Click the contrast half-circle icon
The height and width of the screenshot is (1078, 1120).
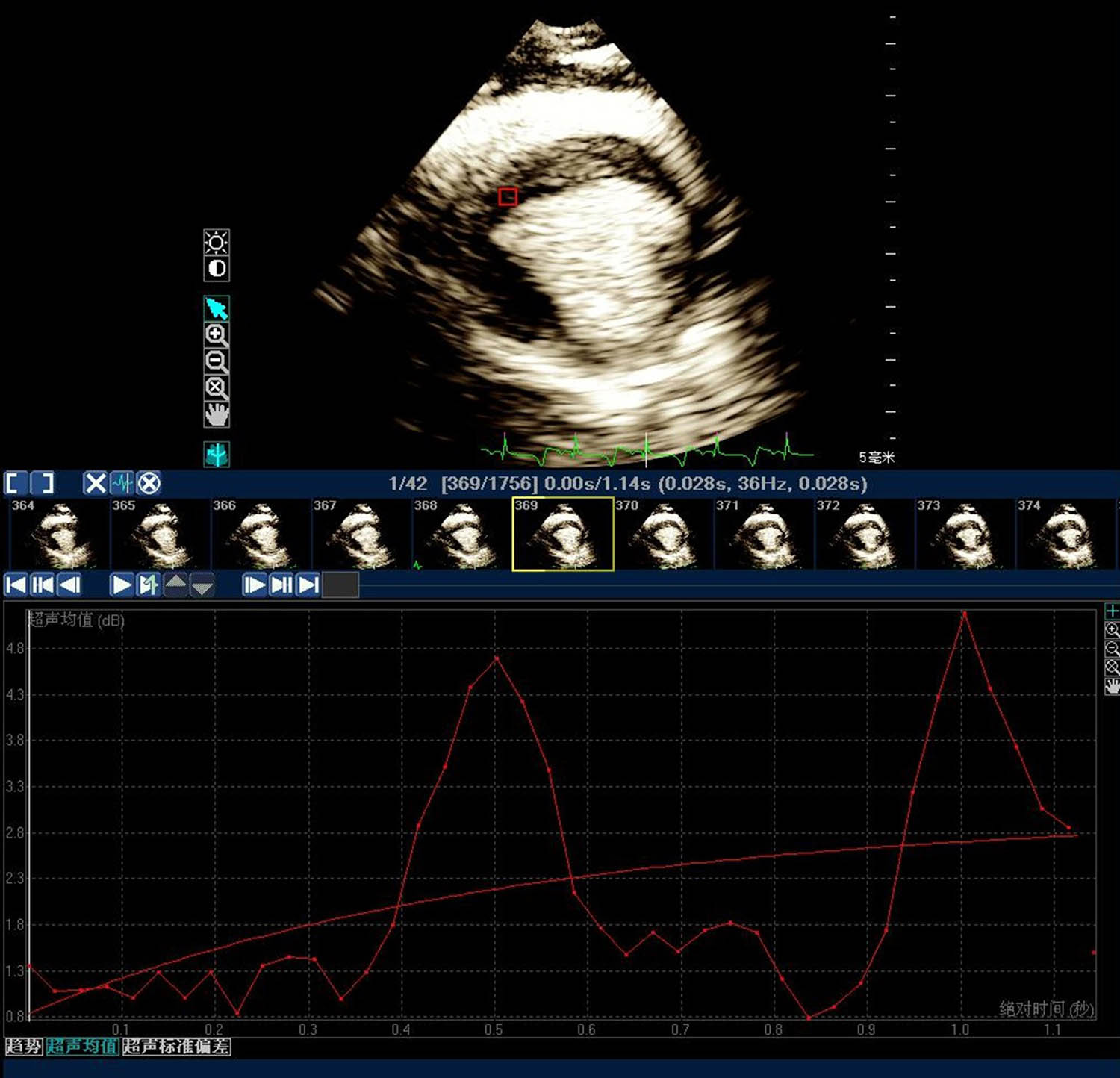click(x=217, y=268)
